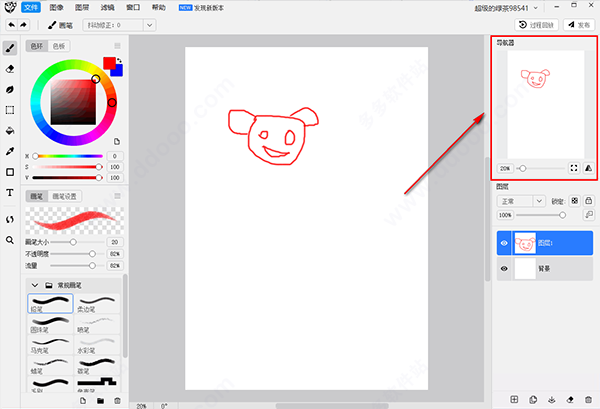Click the undo arrow in top toolbar
Viewport: 600px width, 409px height.
[10, 23]
